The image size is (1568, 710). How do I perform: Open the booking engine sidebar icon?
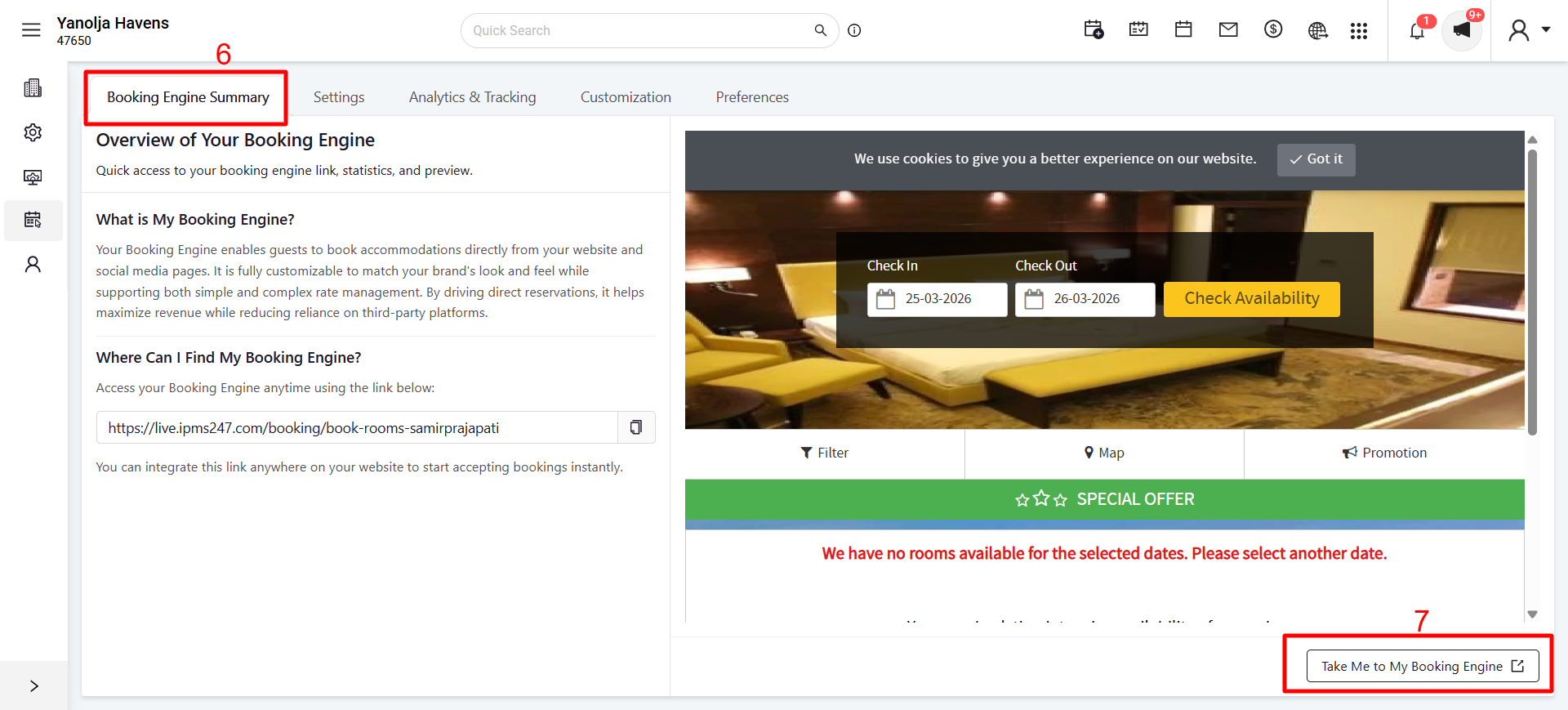pyautogui.click(x=33, y=220)
